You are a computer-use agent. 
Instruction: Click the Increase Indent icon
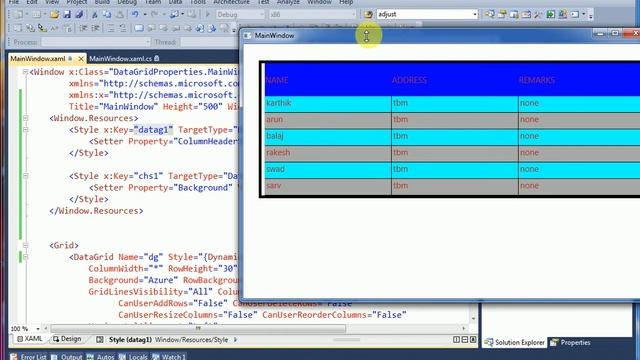[96, 28]
